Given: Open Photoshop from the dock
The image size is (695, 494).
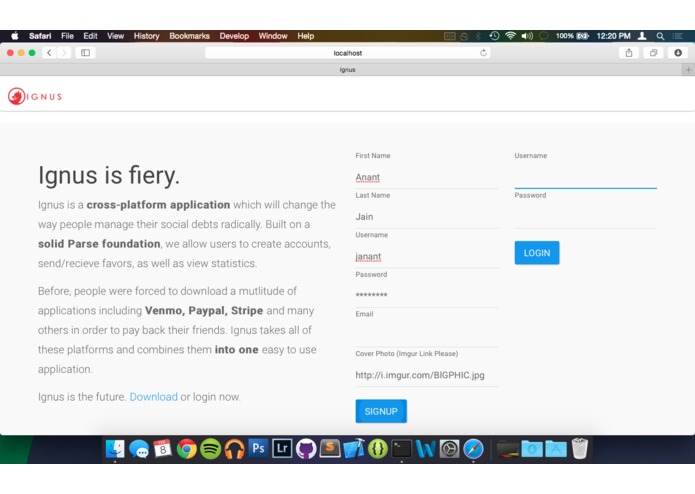Looking at the screenshot, I should coord(258,448).
